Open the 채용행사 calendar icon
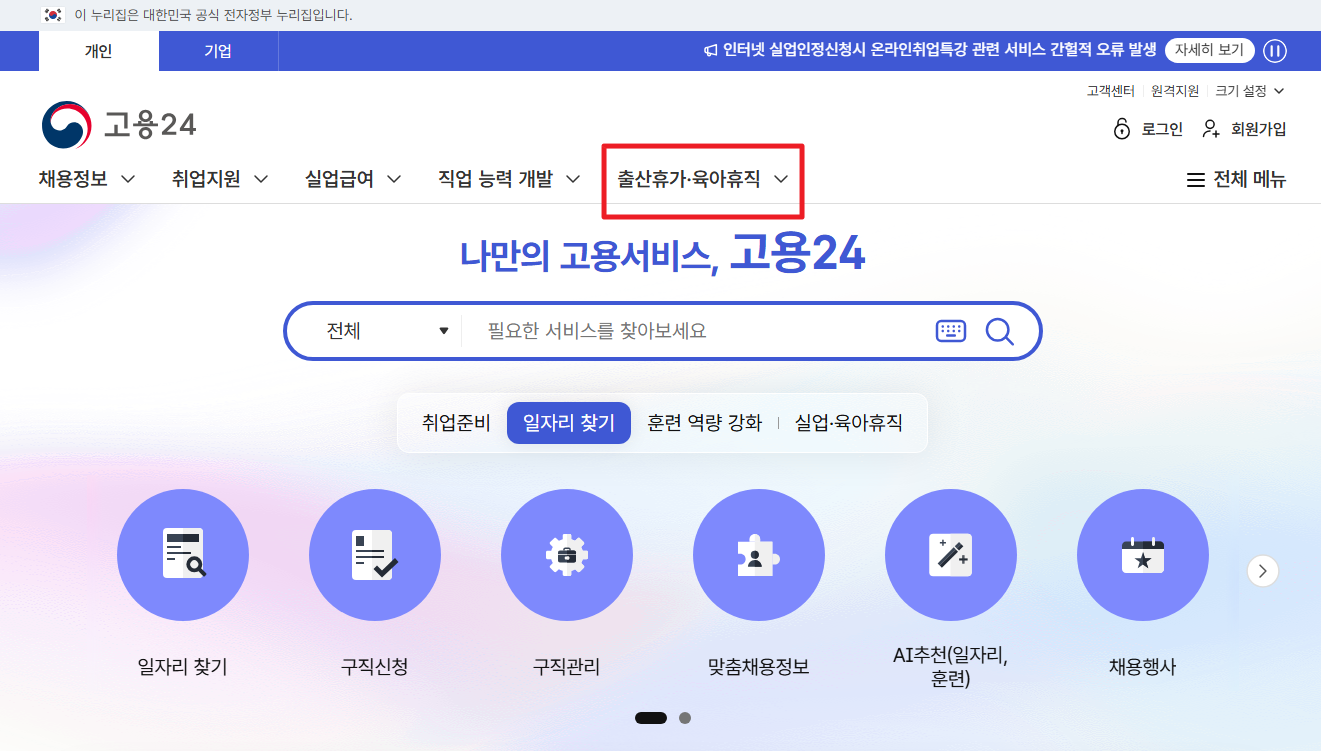 point(1143,555)
